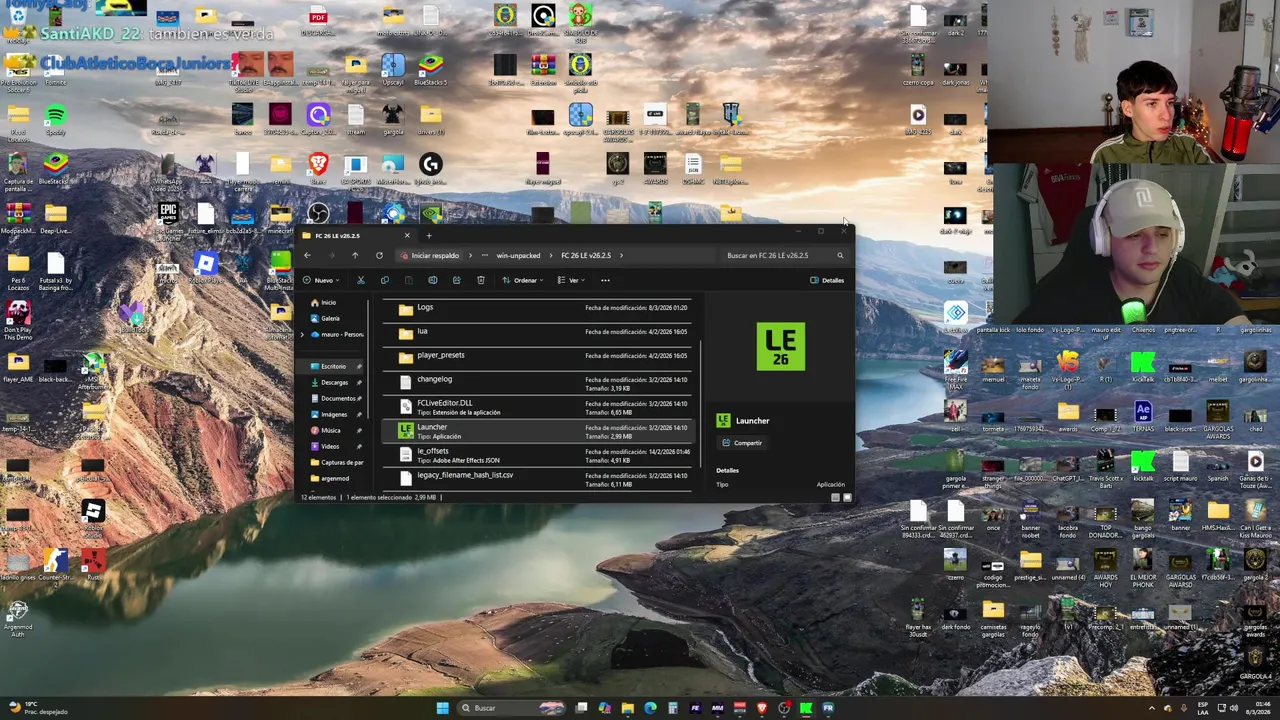Toggle the Detalles pane button
Viewport: 1280px width, 720px height.
(x=827, y=280)
